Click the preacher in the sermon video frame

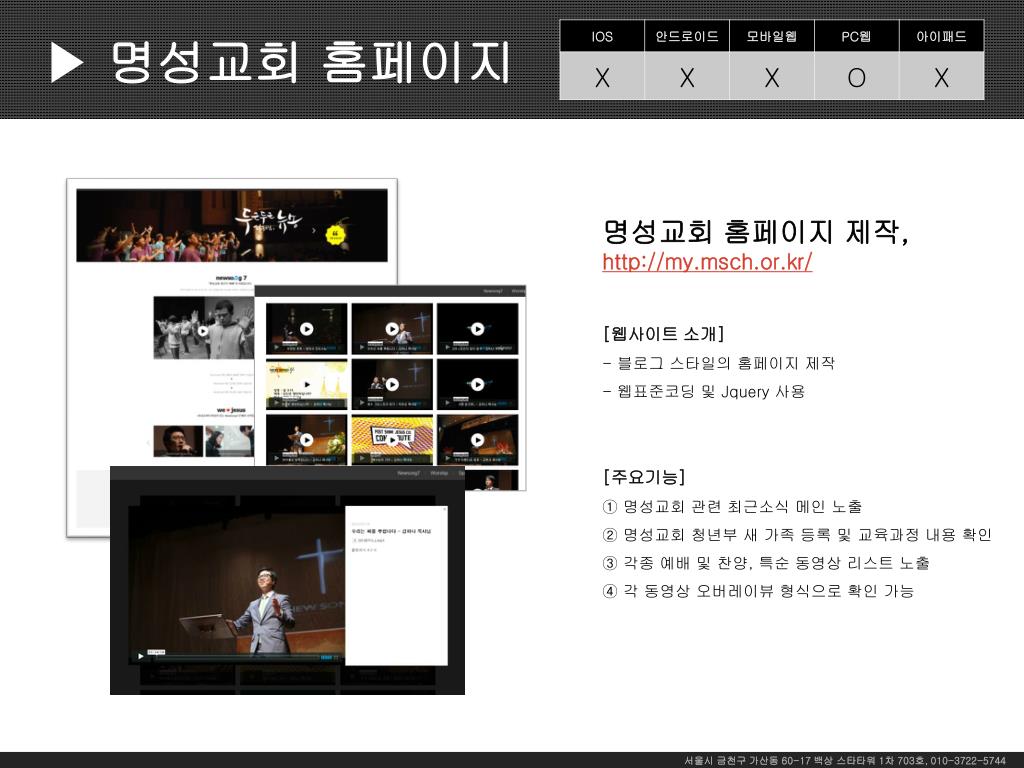[267, 611]
